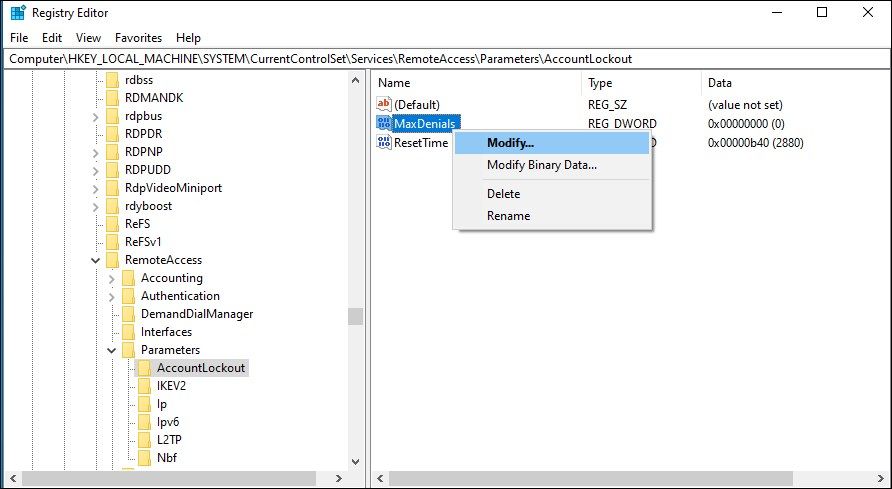Screen dimensions: 892x489
Task: Select the Nbf tree item
Action: 167,458
